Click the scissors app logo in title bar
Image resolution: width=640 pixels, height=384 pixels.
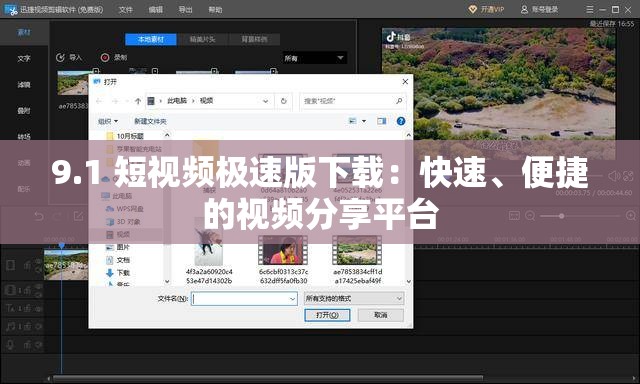[x=11, y=10]
